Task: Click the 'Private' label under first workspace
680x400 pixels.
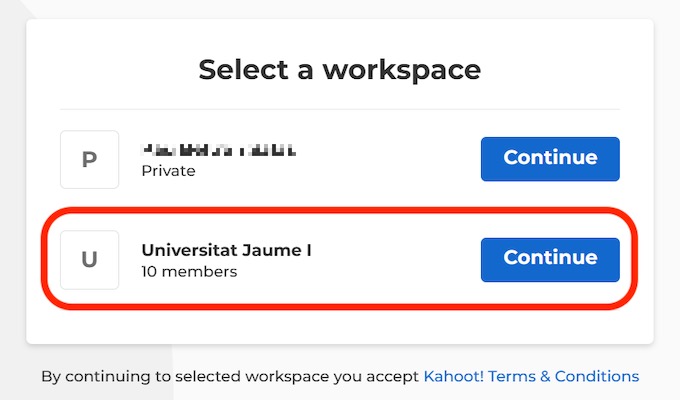Action: click(168, 171)
